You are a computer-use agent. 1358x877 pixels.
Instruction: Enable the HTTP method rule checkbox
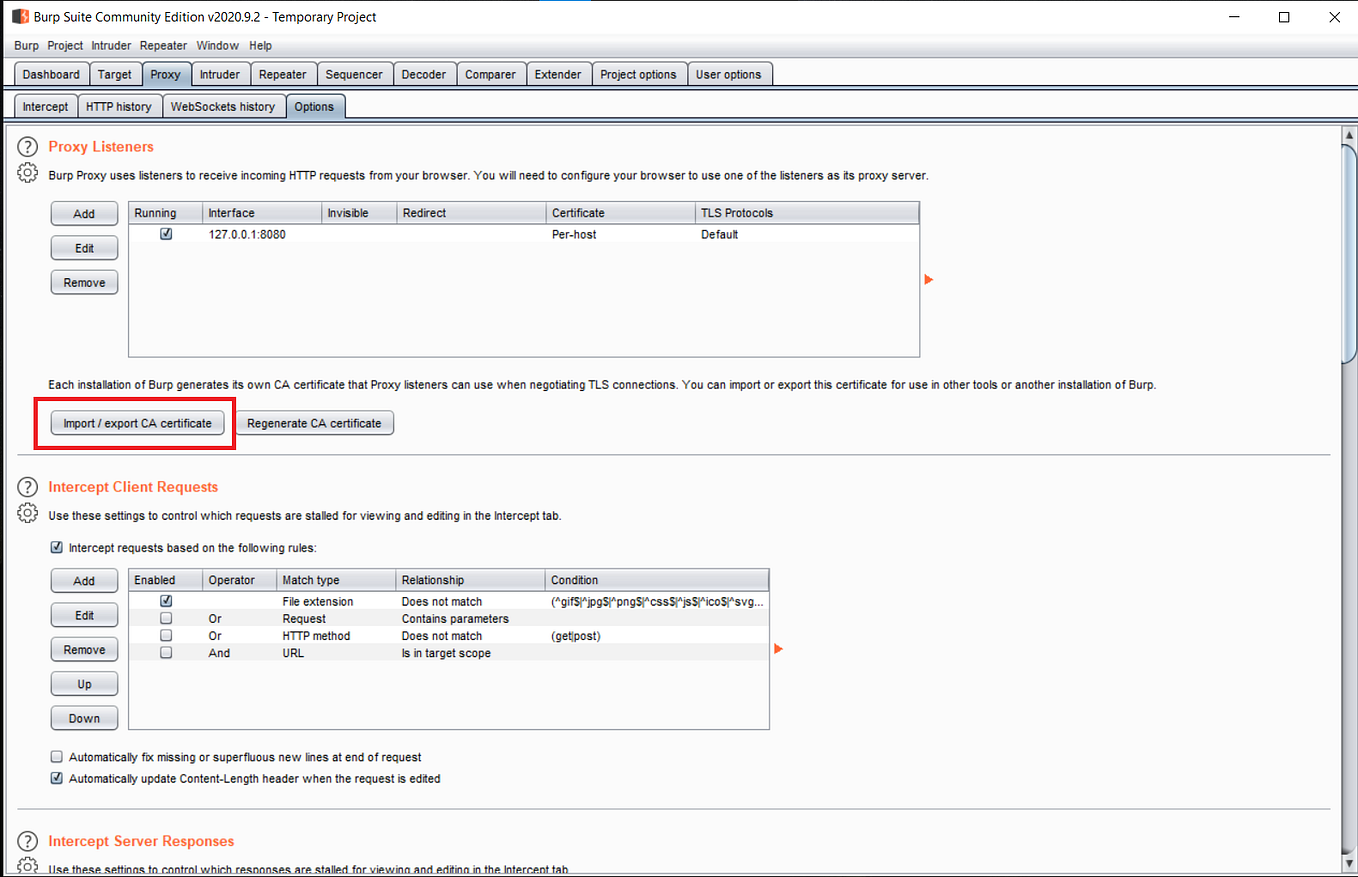[x=166, y=636]
